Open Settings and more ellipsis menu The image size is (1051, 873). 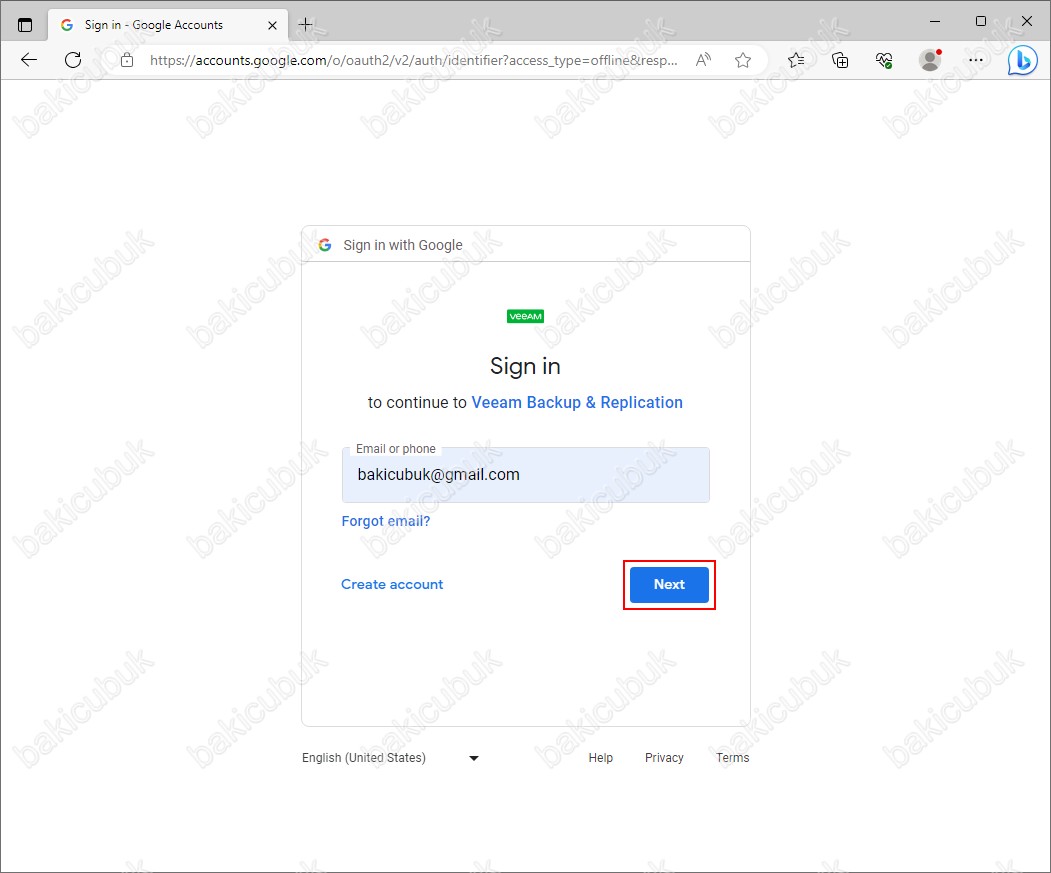[x=976, y=60]
